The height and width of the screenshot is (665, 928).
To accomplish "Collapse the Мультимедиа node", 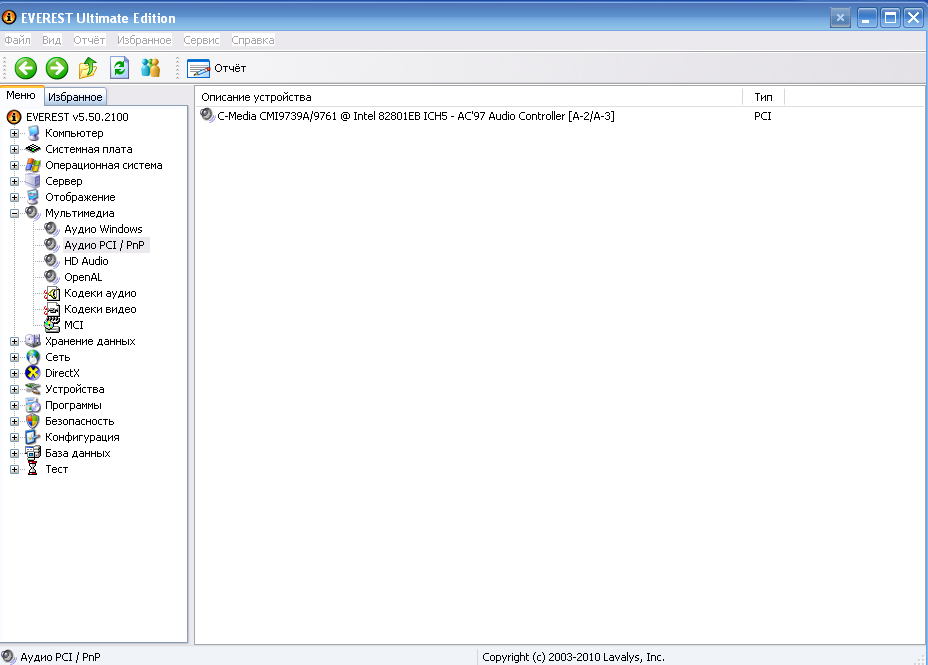I will tap(14, 213).
